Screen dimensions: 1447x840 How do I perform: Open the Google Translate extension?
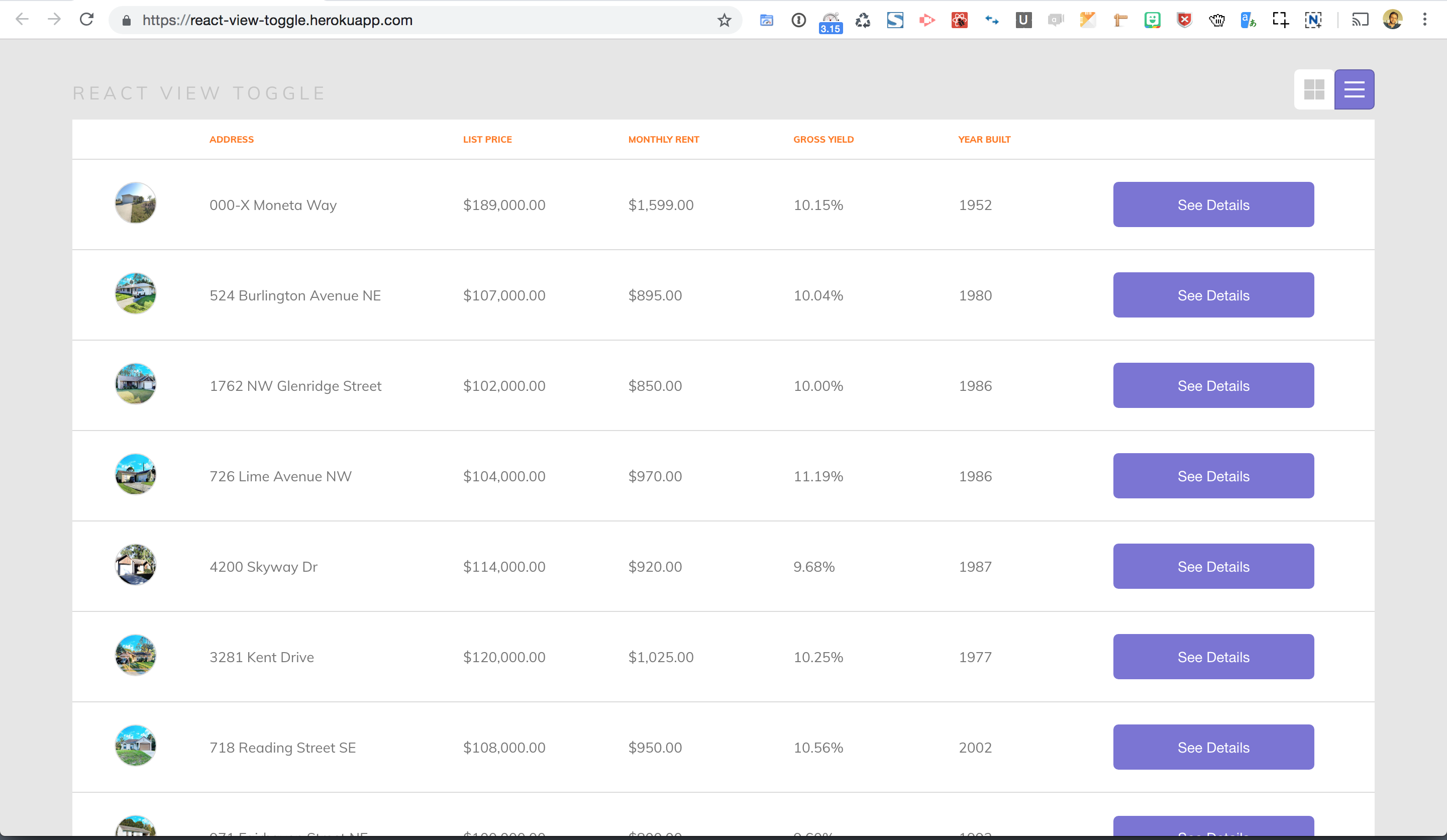coord(1248,21)
